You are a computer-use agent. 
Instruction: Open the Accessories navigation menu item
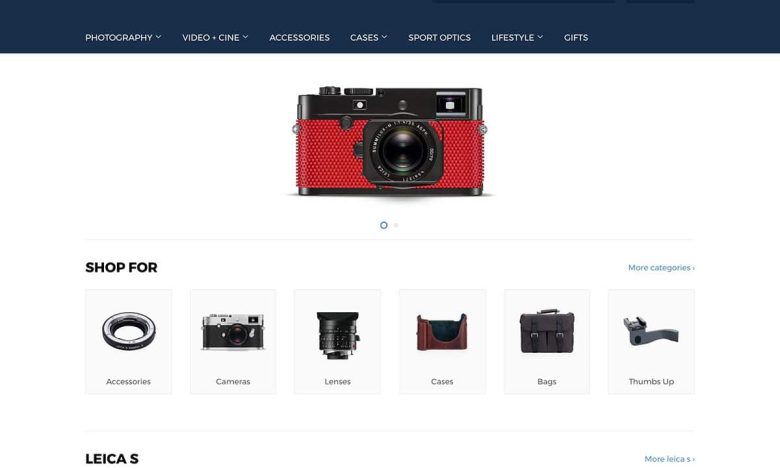tap(299, 37)
